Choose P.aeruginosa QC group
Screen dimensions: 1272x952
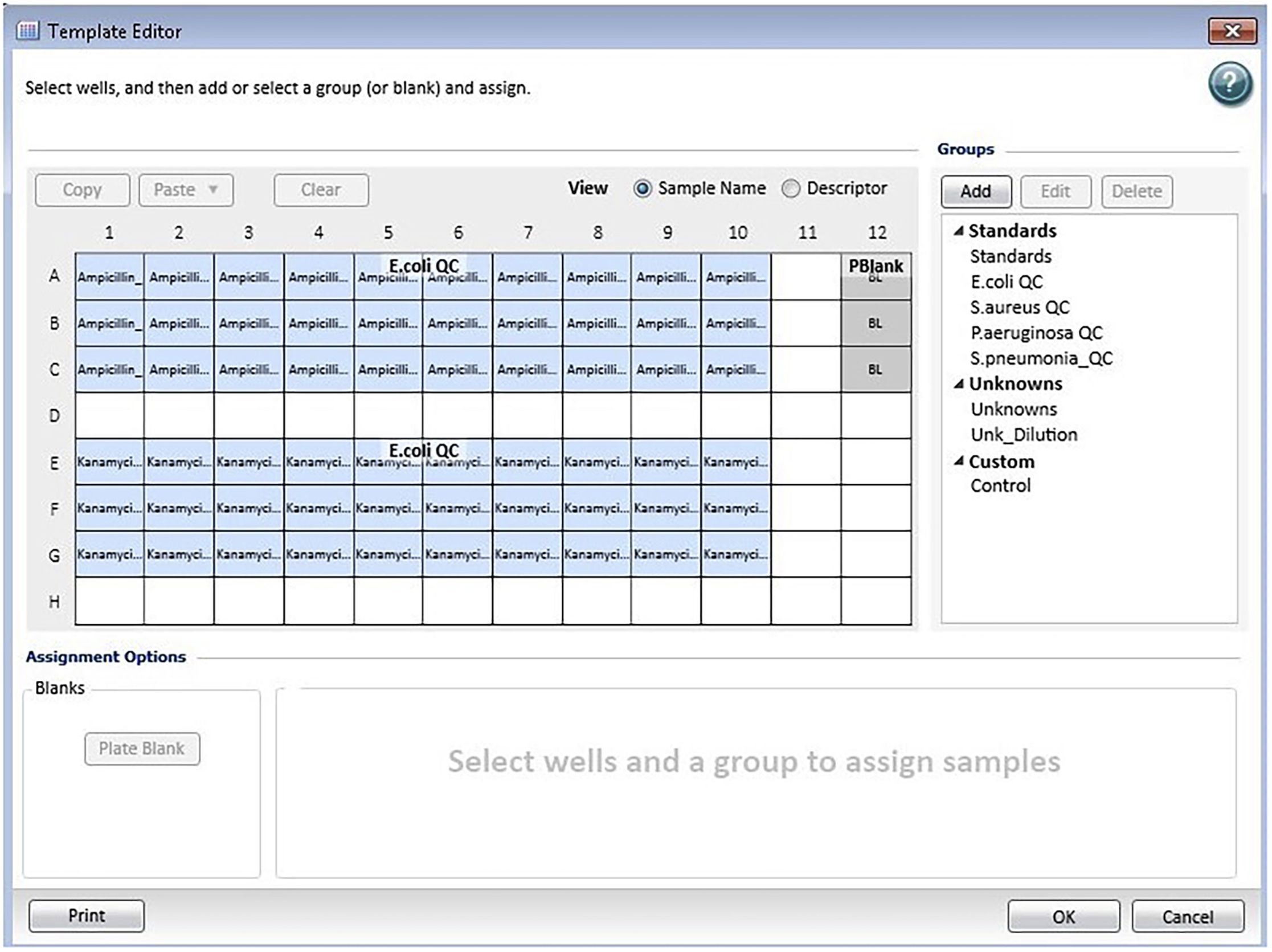[1036, 333]
